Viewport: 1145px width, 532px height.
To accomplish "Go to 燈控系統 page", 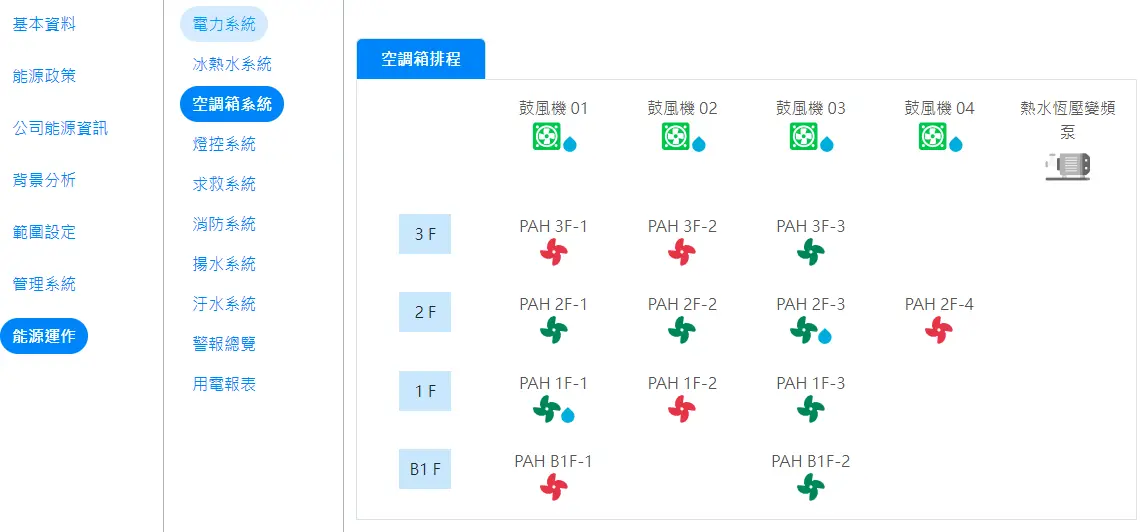I will (x=224, y=144).
